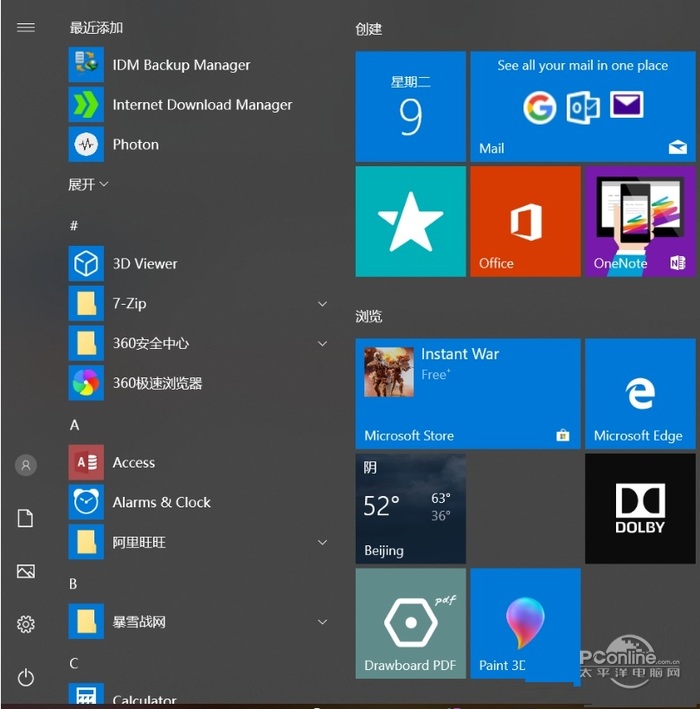This screenshot has width=700, height=709.
Task: Click the Photon label text
Action: [136, 145]
